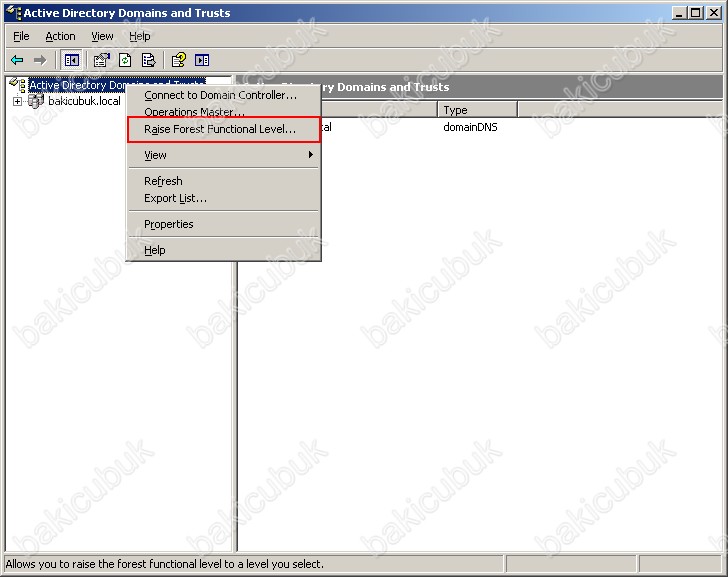Image resolution: width=728 pixels, height=577 pixels.
Task: Select Raise Forest Functional Level...
Action: (223, 129)
